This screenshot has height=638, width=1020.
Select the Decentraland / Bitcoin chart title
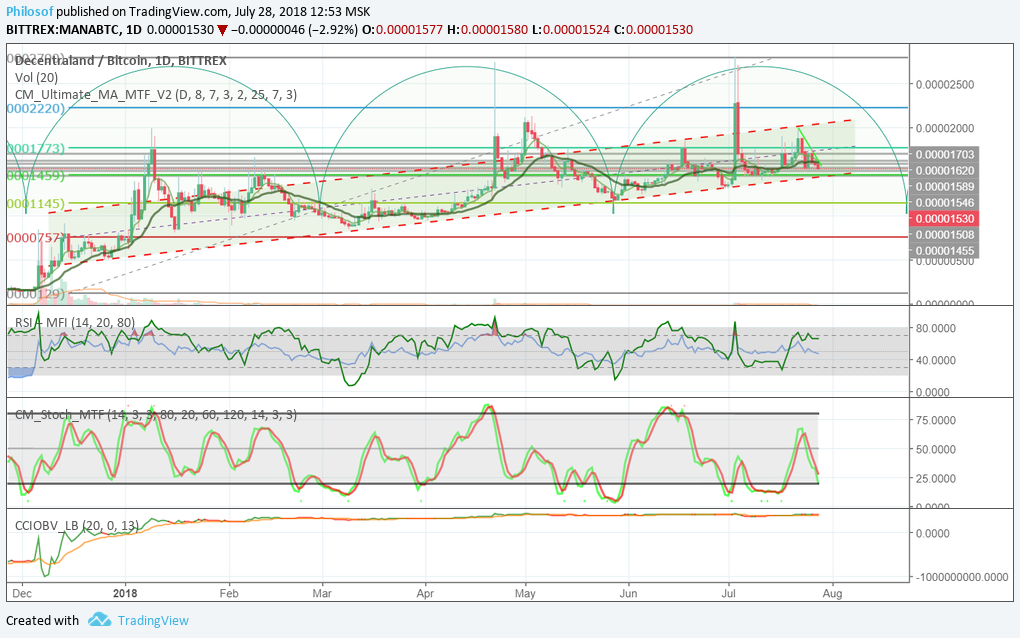[121, 60]
